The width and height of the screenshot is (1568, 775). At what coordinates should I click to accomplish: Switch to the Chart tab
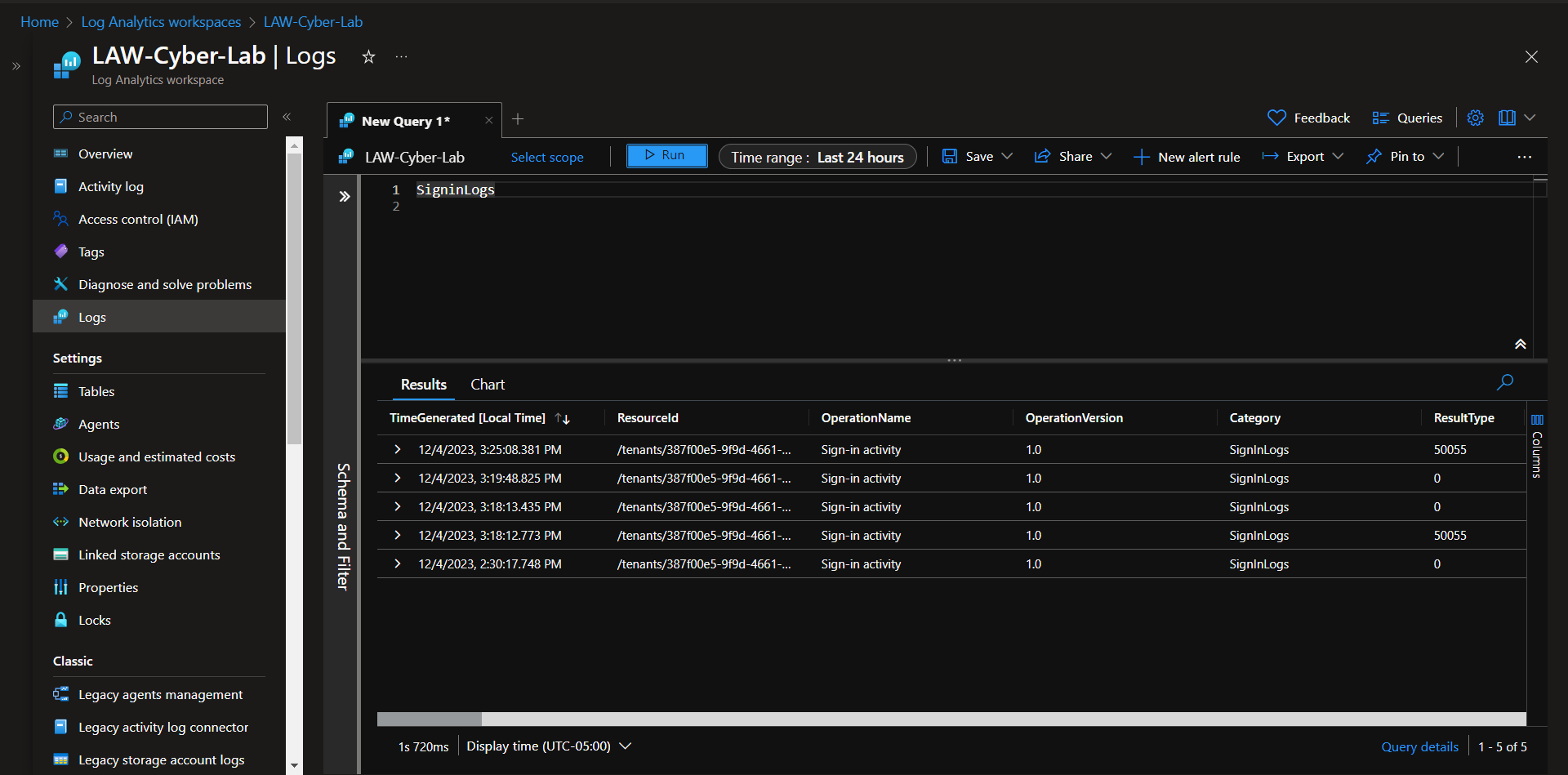(488, 384)
